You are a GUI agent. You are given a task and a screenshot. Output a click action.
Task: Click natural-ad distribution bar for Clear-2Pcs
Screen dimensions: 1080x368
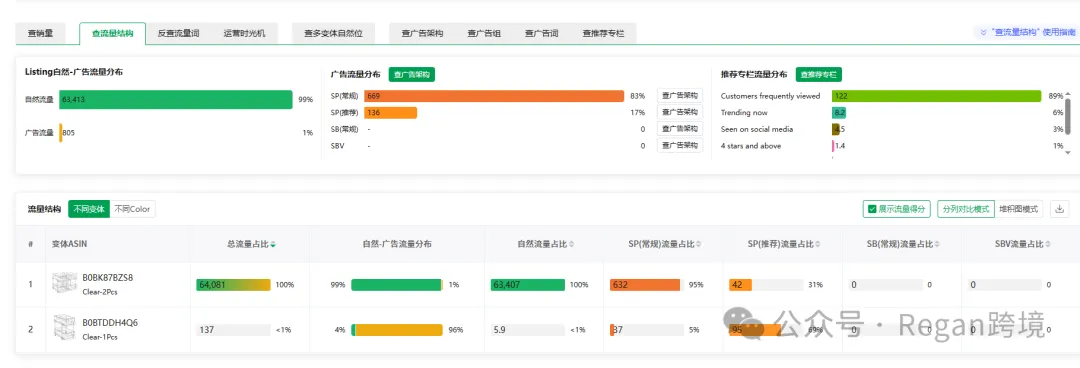(397, 285)
